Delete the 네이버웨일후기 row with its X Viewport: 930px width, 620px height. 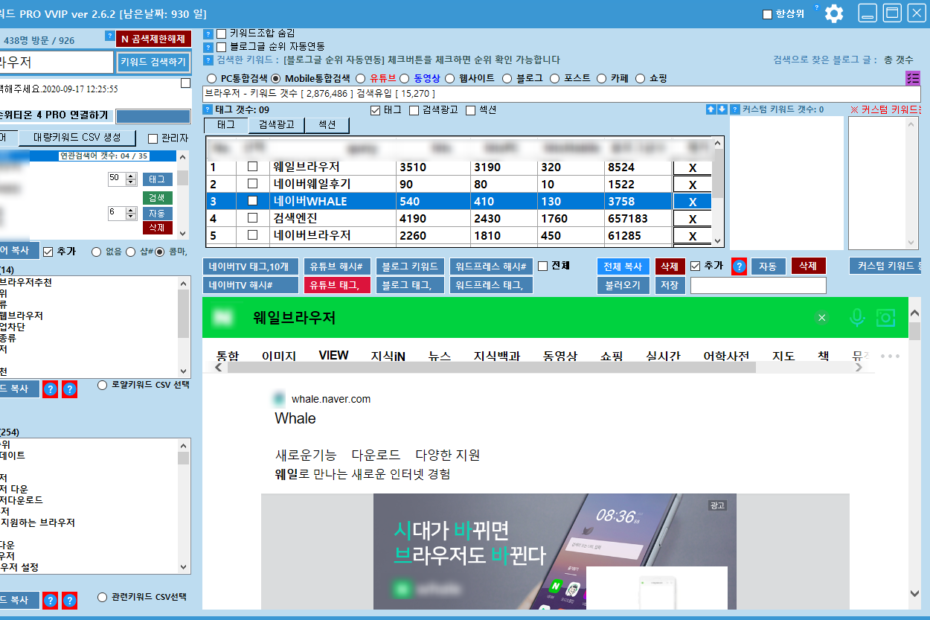(692, 185)
